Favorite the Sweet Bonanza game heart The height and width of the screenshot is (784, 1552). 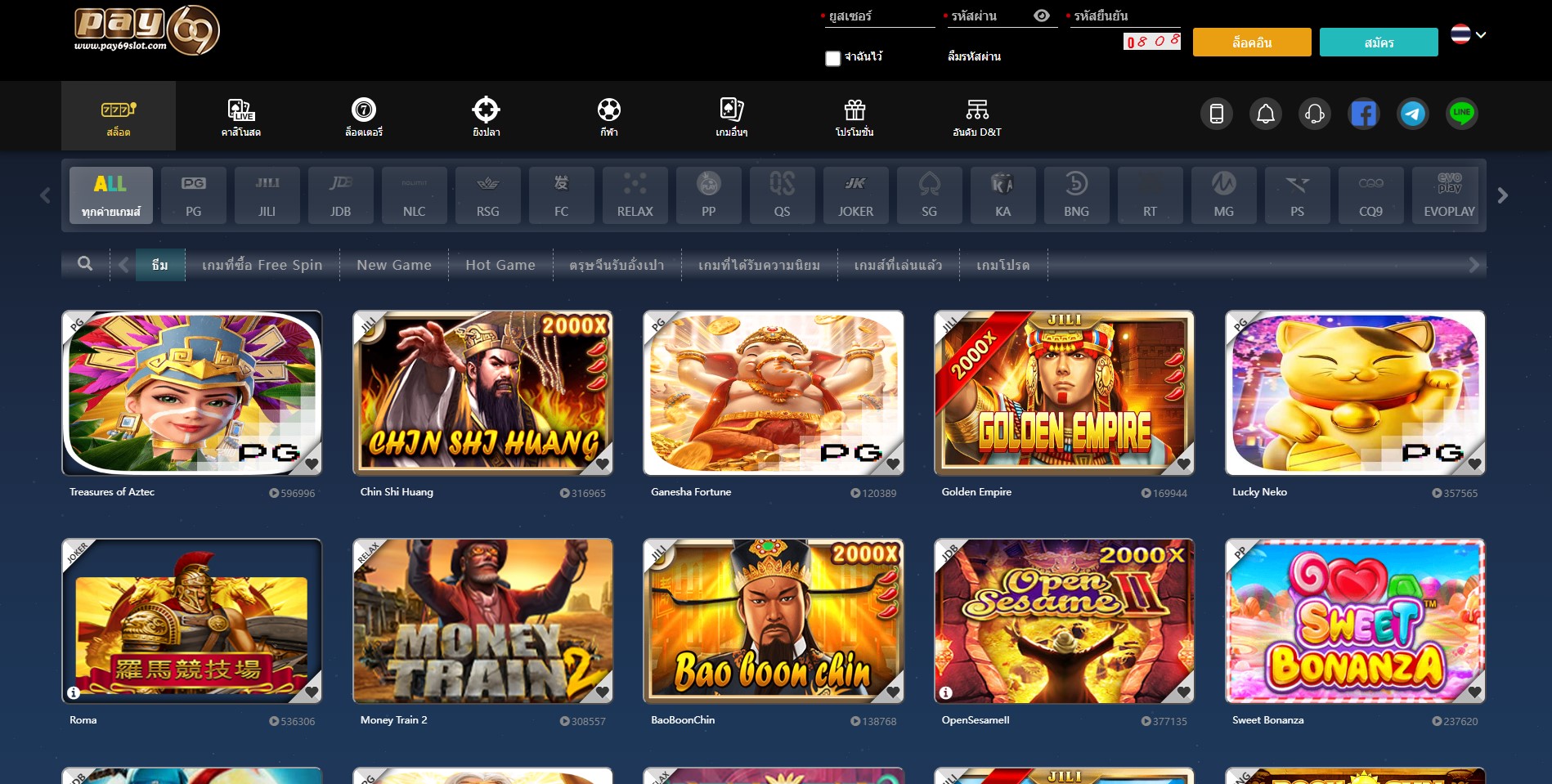pos(1475,692)
